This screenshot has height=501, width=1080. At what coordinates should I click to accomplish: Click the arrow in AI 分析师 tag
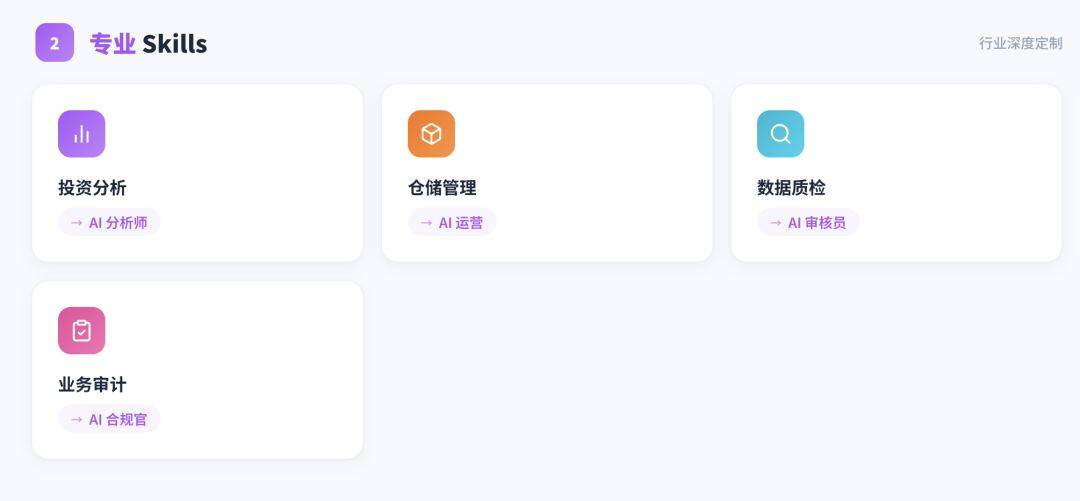(77, 223)
